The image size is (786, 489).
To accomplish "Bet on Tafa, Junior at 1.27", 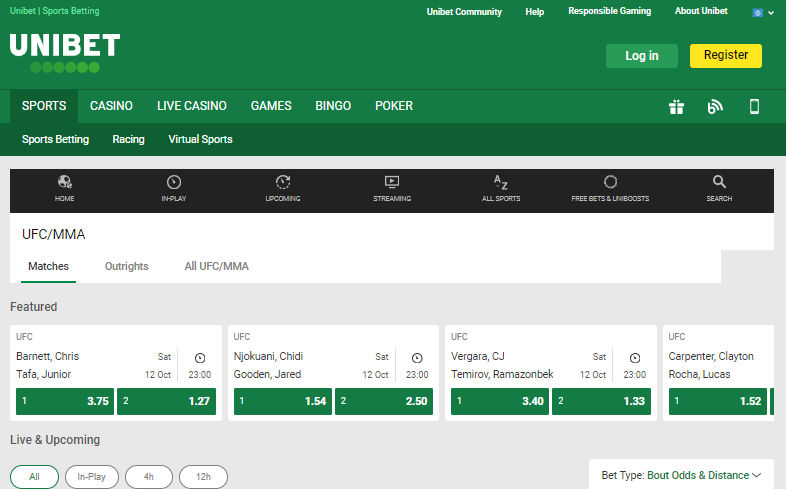I will click(167, 401).
